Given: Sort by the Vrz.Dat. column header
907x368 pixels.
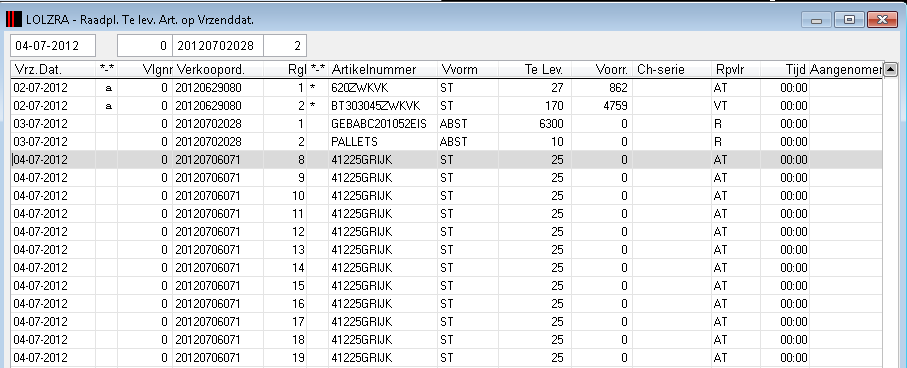Looking at the screenshot, I should tap(53, 70).
